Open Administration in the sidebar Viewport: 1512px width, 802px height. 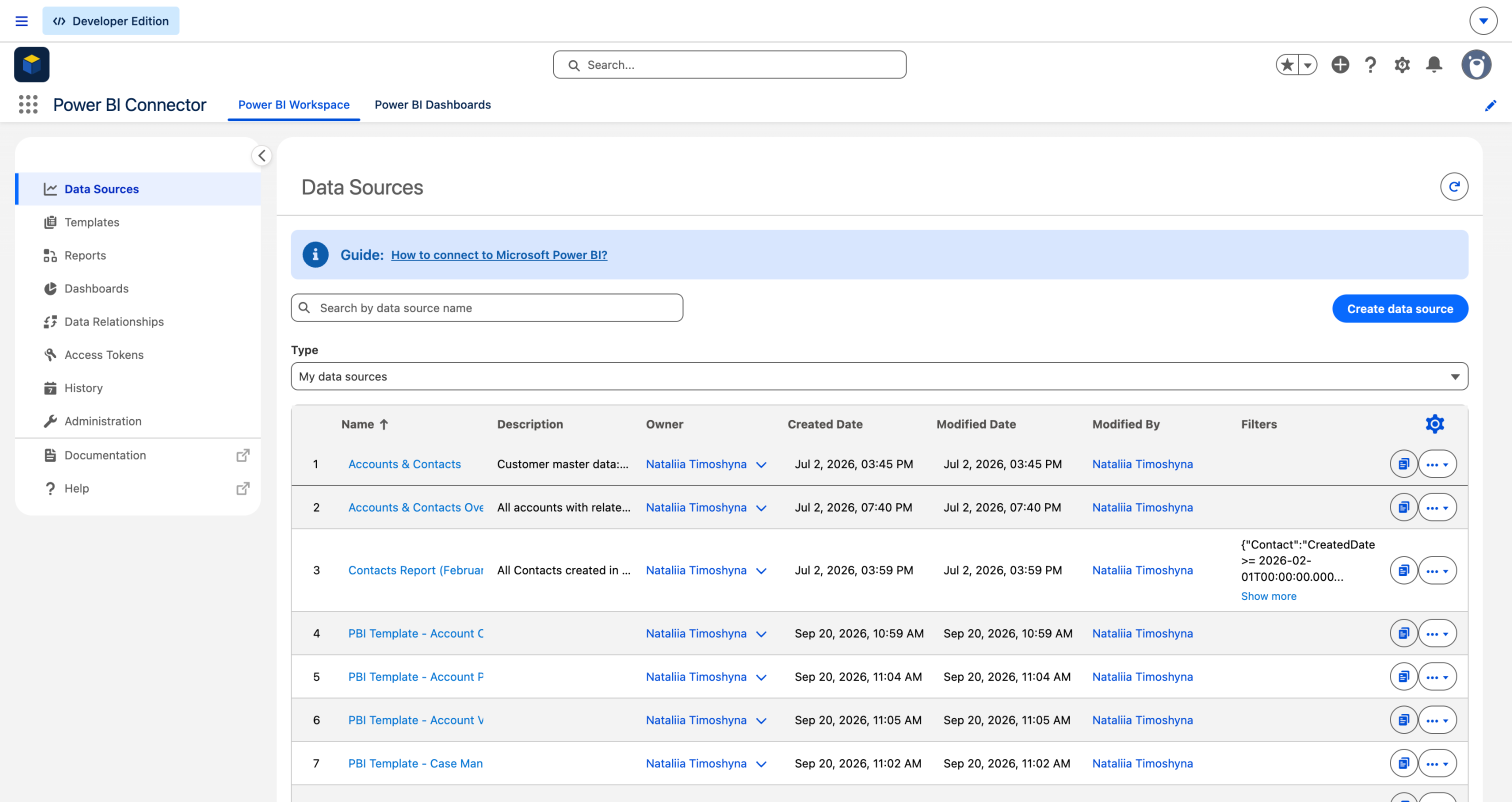[138, 421]
